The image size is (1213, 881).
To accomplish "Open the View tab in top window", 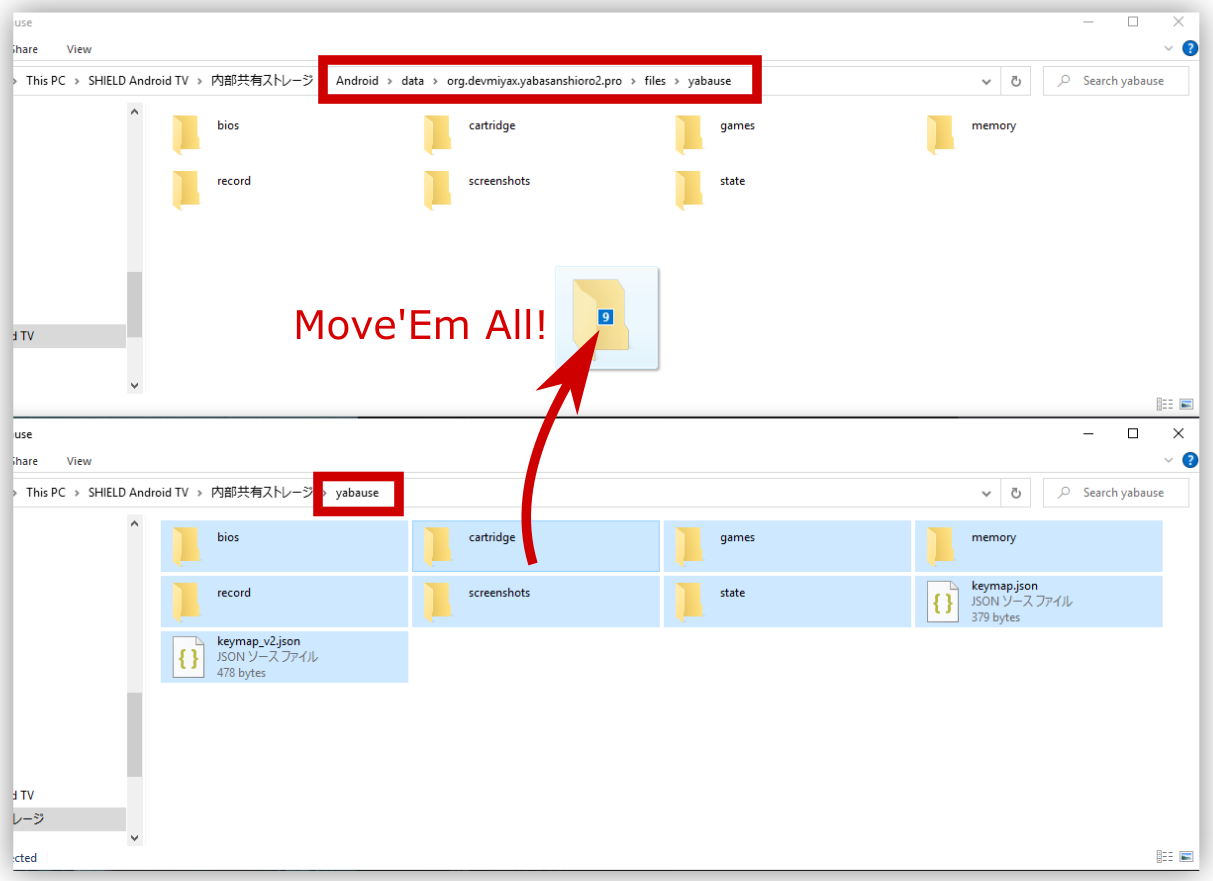I will [x=79, y=49].
